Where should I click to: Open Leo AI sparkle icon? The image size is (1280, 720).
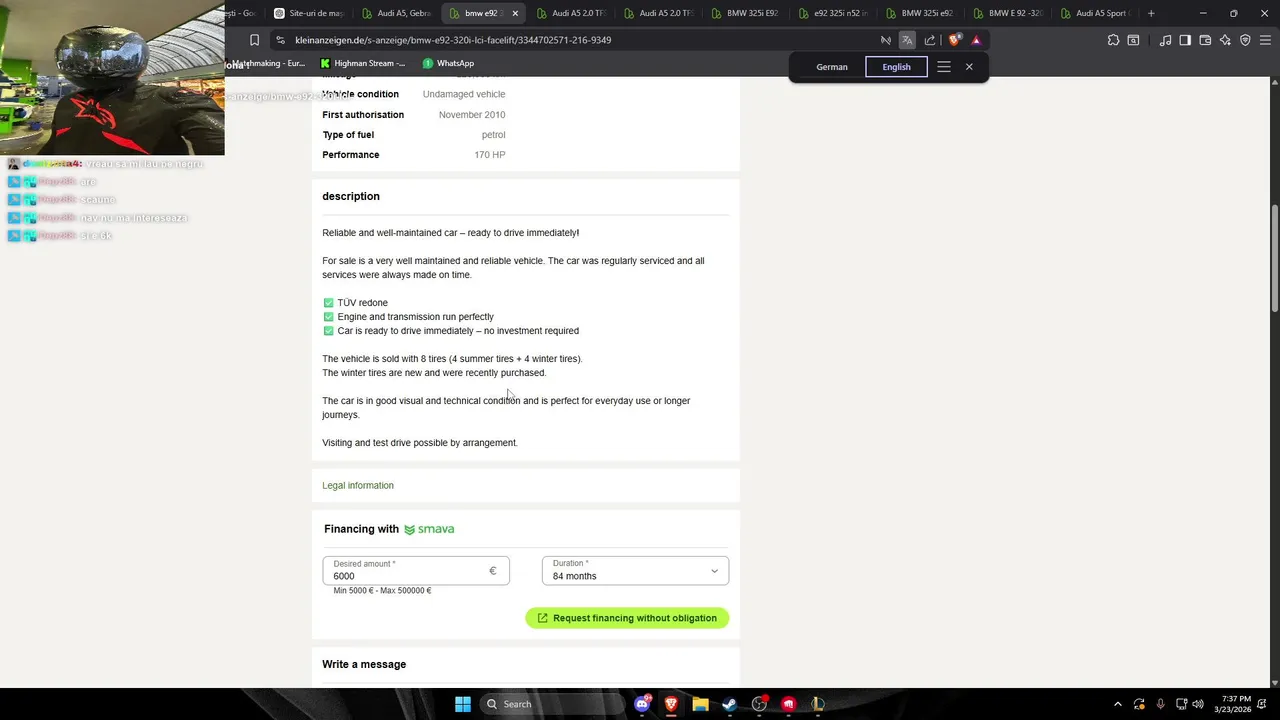click(1225, 40)
